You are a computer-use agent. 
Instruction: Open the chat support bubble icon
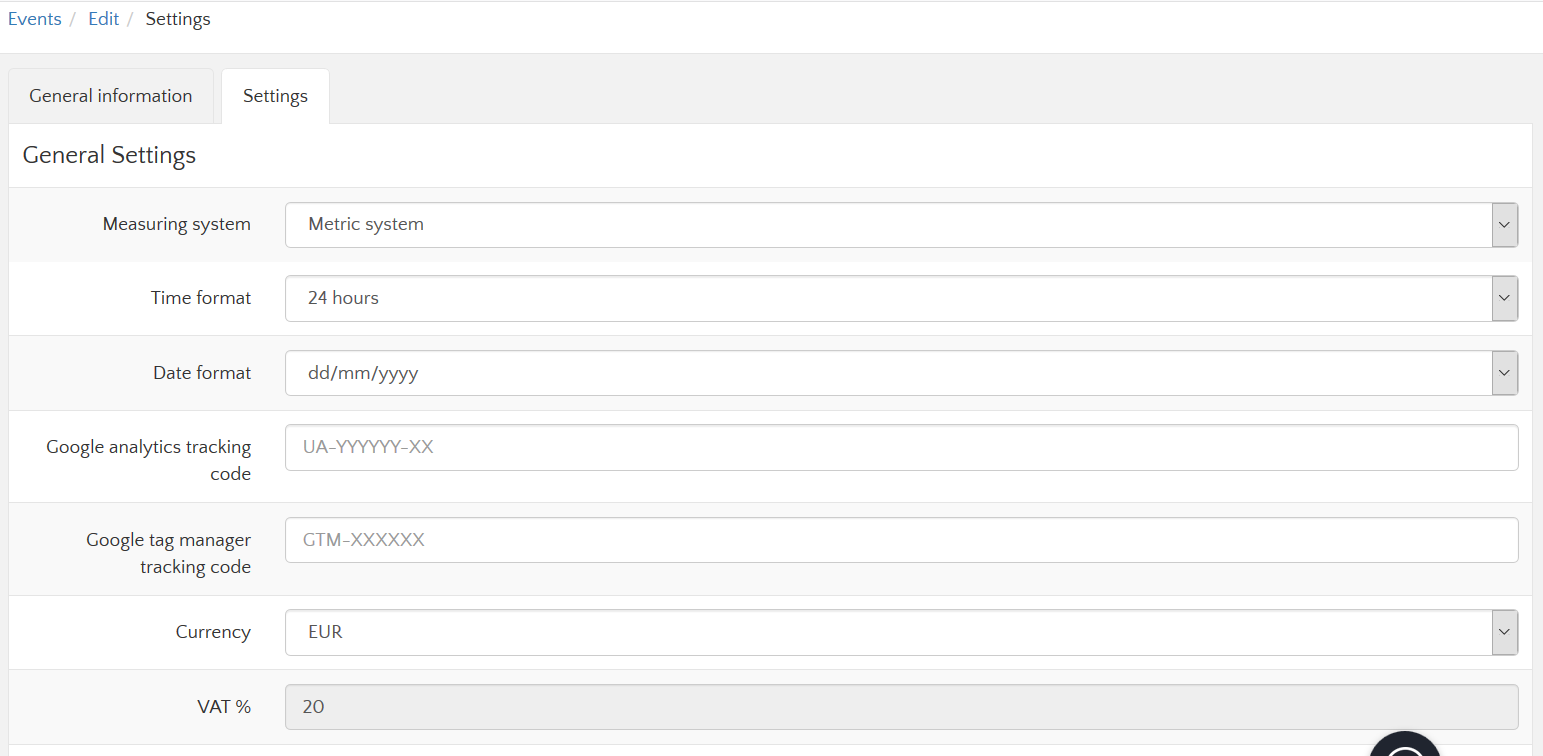[1404, 746]
